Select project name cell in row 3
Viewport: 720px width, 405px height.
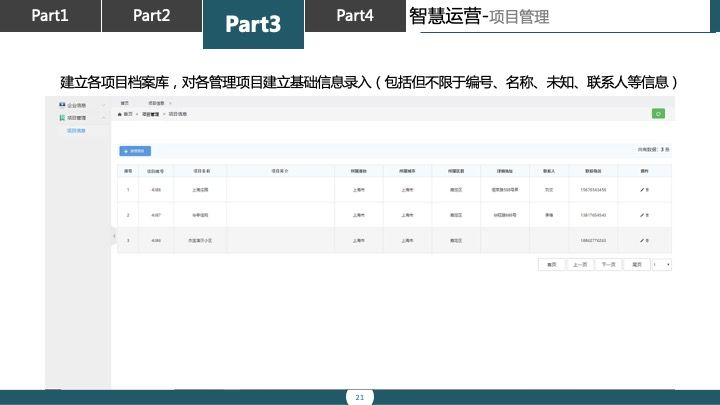(200, 240)
